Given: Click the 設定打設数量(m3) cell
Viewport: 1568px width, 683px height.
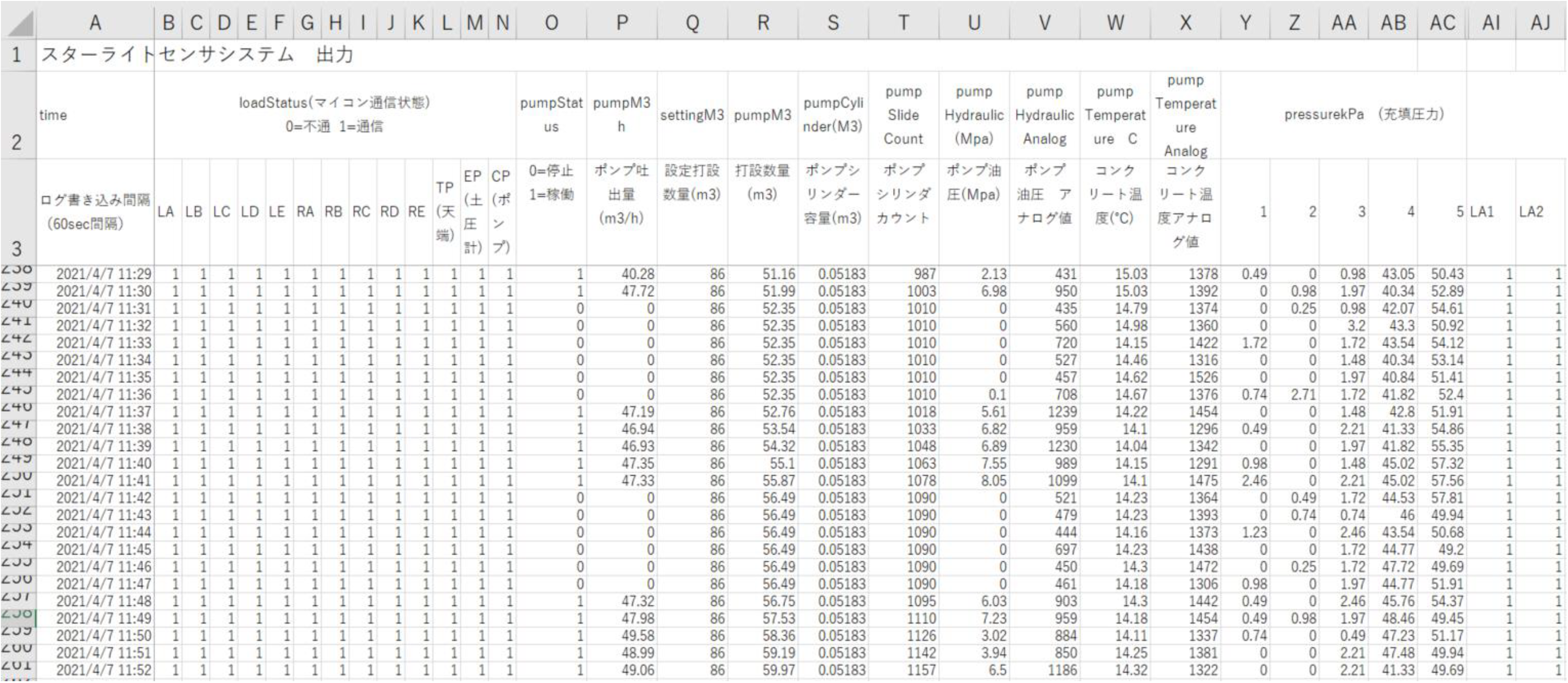Looking at the screenshot, I should point(693,212).
